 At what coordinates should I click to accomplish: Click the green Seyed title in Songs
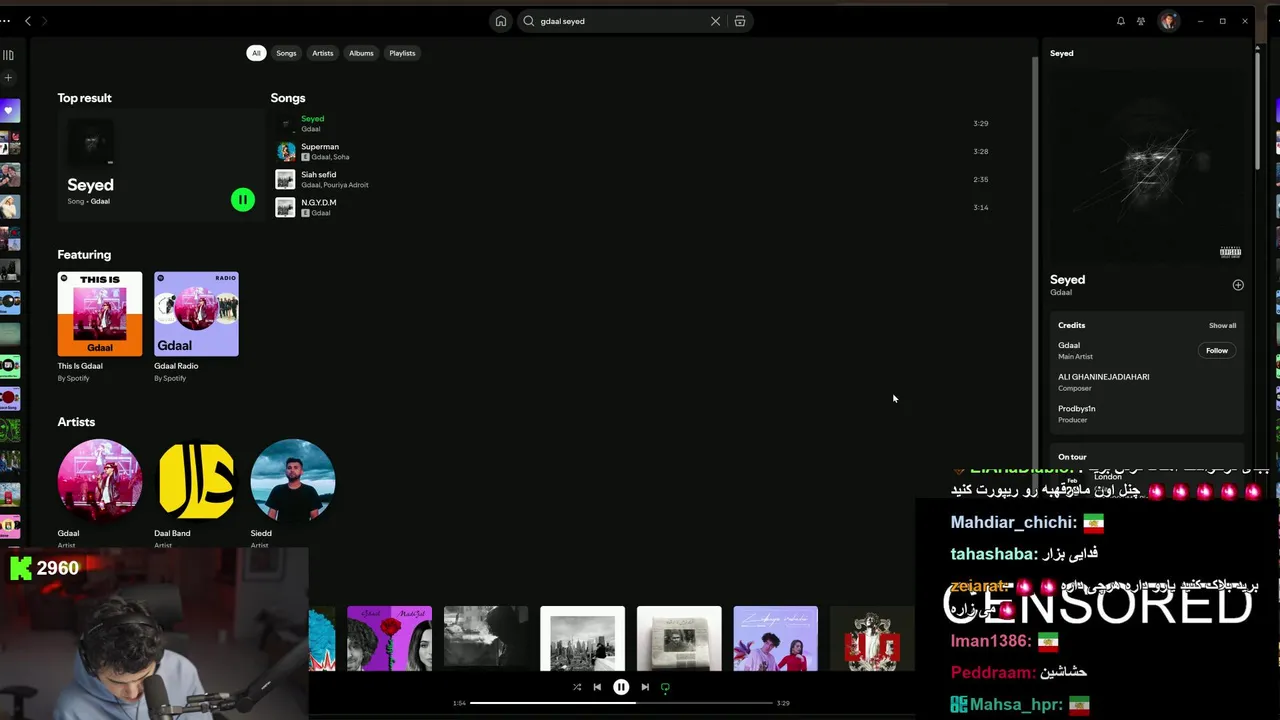[312, 119]
